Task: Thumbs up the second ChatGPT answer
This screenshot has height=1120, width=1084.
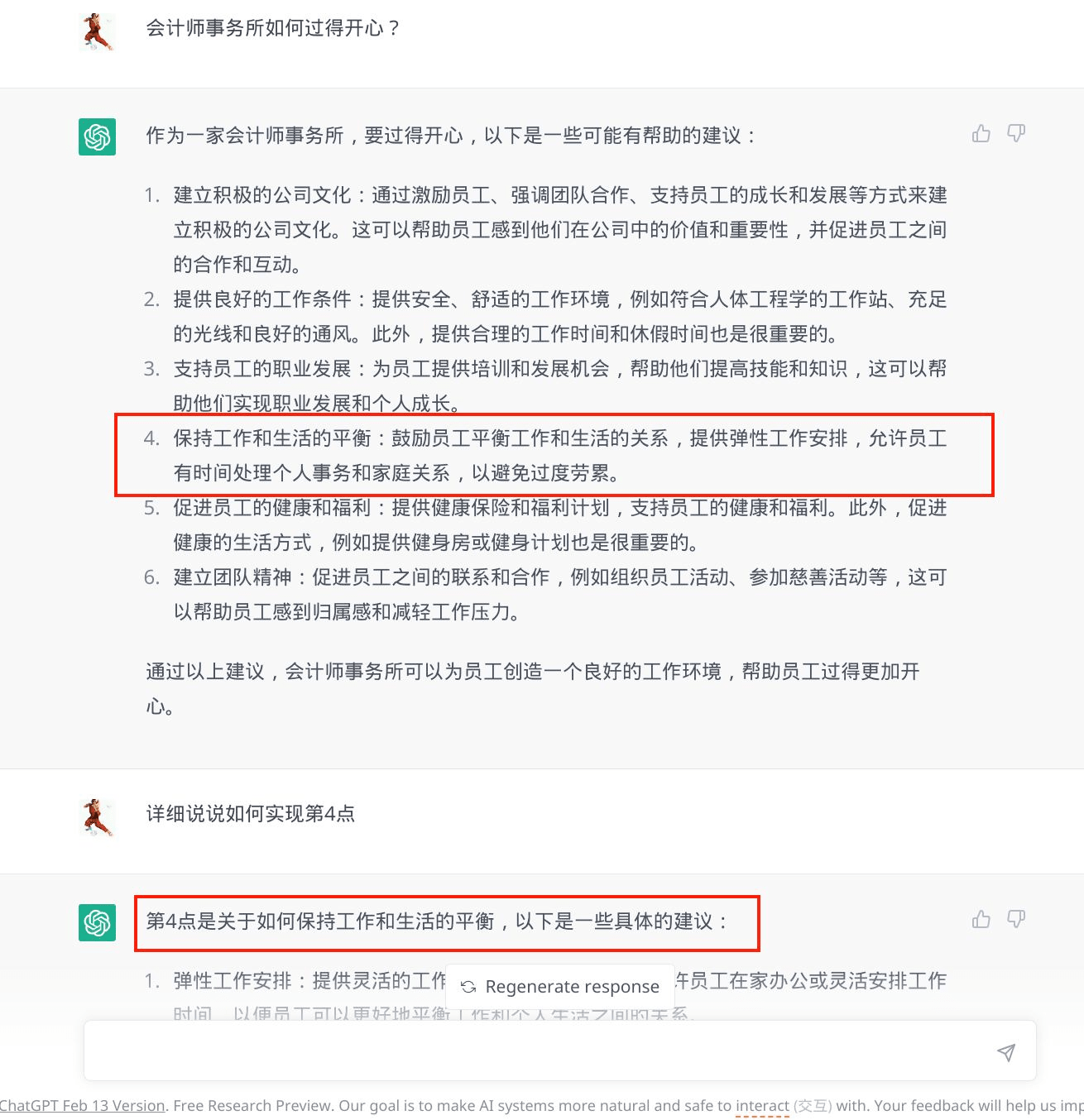Action: [981, 919]
